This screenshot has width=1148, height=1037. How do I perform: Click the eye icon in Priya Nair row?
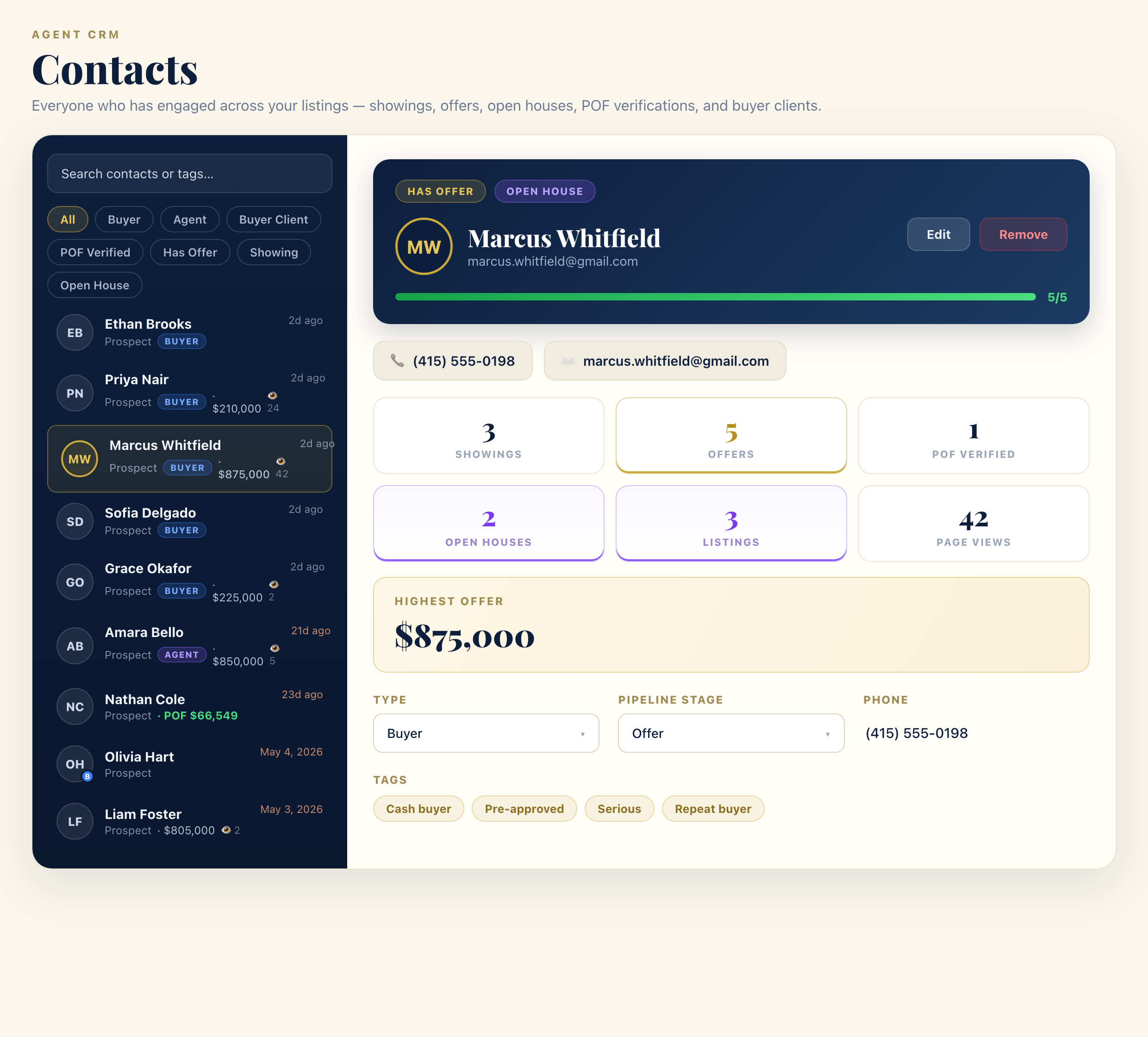click(x=273, y=395)
